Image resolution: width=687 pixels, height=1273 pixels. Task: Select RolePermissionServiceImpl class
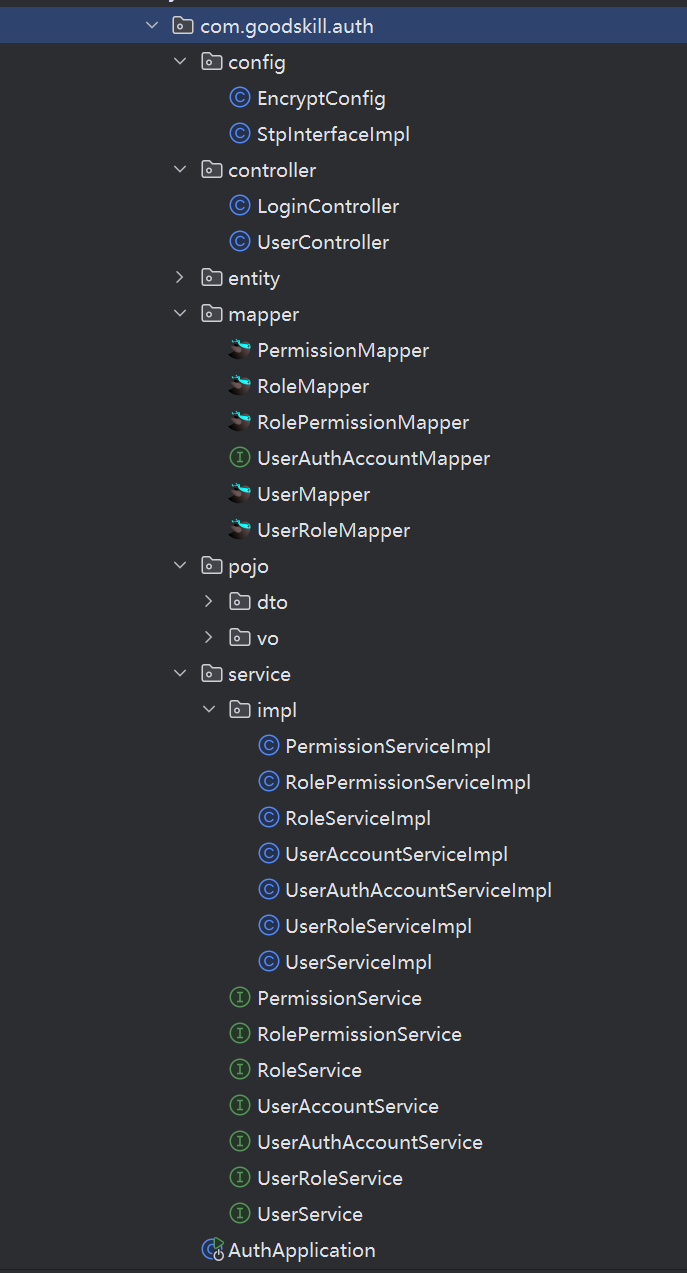coord(407,782)
